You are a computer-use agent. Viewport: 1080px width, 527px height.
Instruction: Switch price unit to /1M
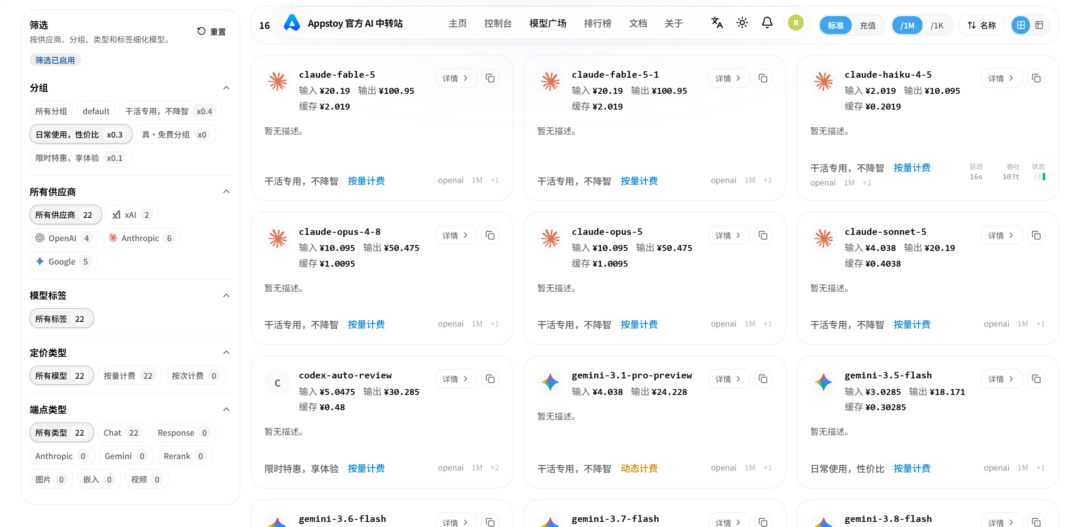point(908,25)
